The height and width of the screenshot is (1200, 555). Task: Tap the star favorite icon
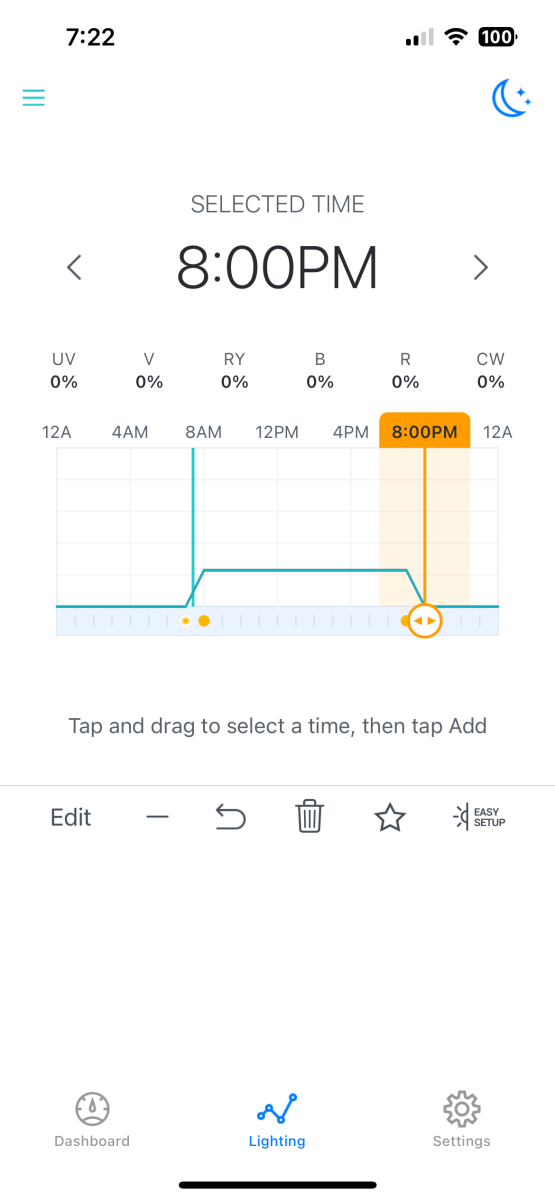[x=389, y=817]
